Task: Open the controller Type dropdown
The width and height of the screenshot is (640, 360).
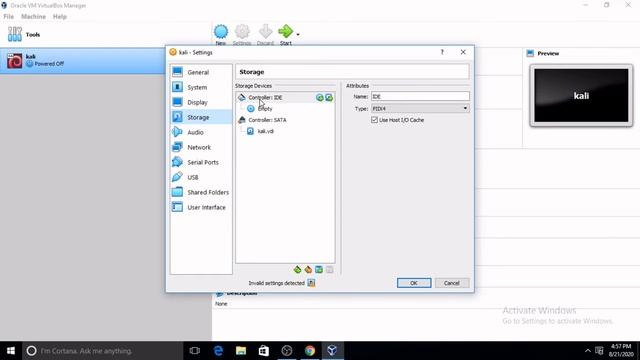Action: [420, 109]
